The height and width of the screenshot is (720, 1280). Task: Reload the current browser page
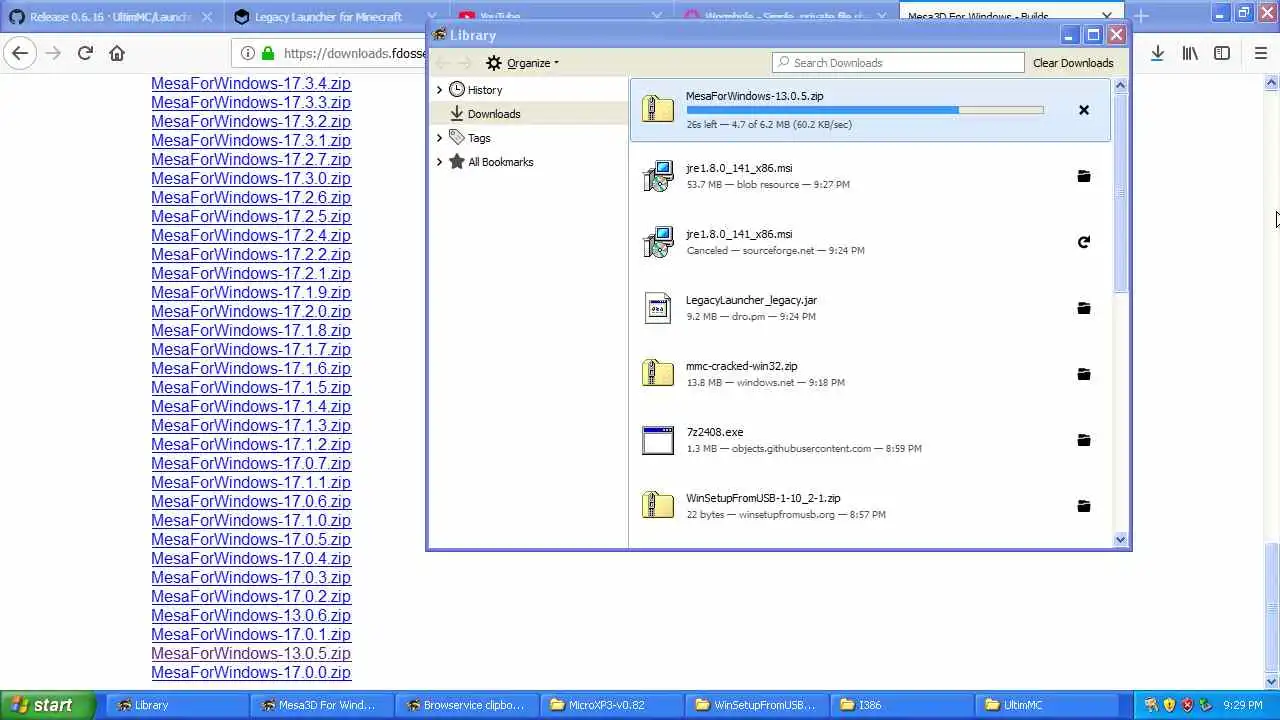pyautogui.click(x=85, y=53)
